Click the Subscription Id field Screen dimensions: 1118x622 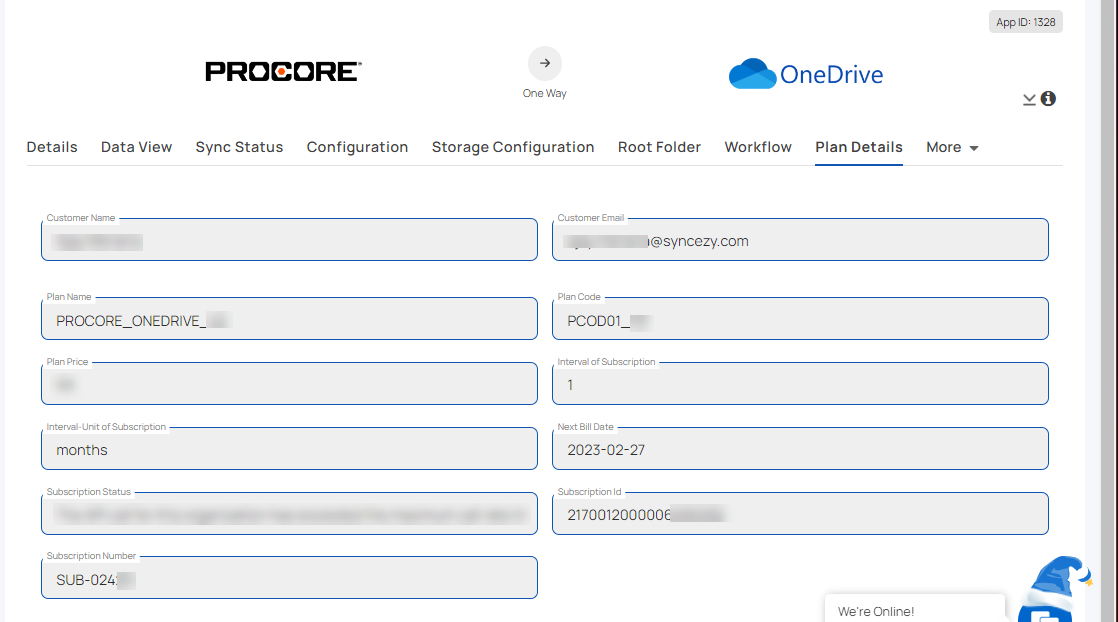pyautogui.click(x=800, y=514)
